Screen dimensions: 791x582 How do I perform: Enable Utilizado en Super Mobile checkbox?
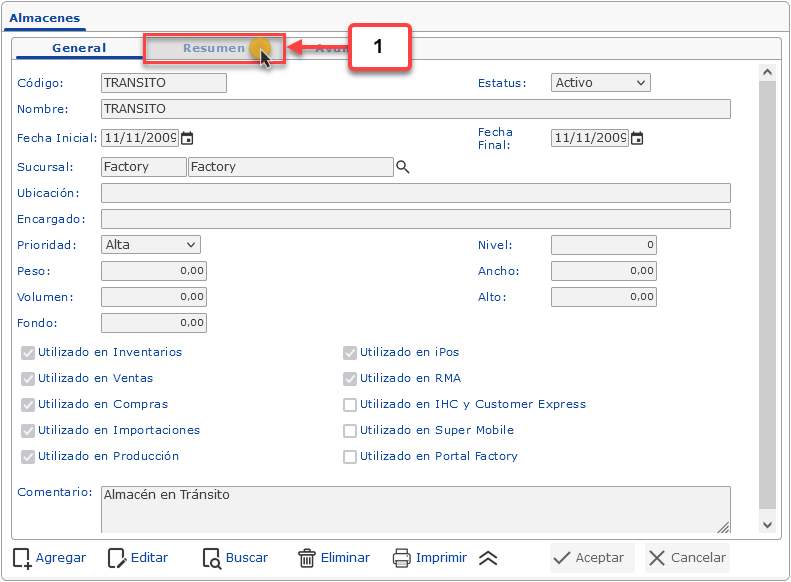(x=350, y=431)
